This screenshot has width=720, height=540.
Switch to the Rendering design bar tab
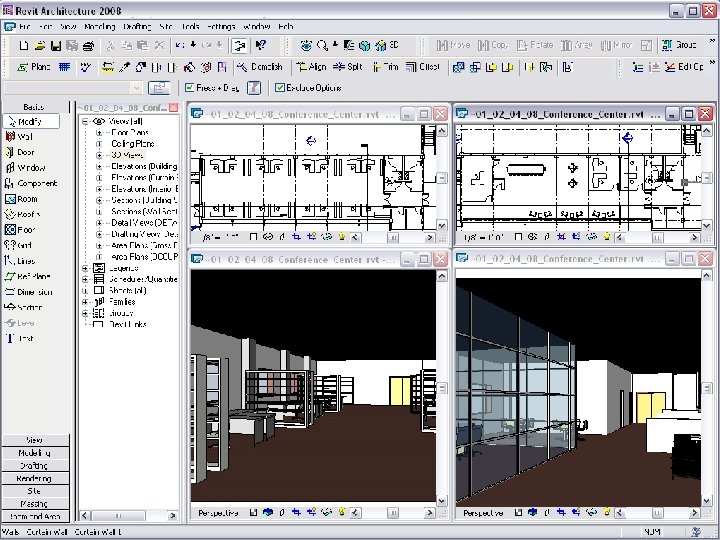coord(34,479)
